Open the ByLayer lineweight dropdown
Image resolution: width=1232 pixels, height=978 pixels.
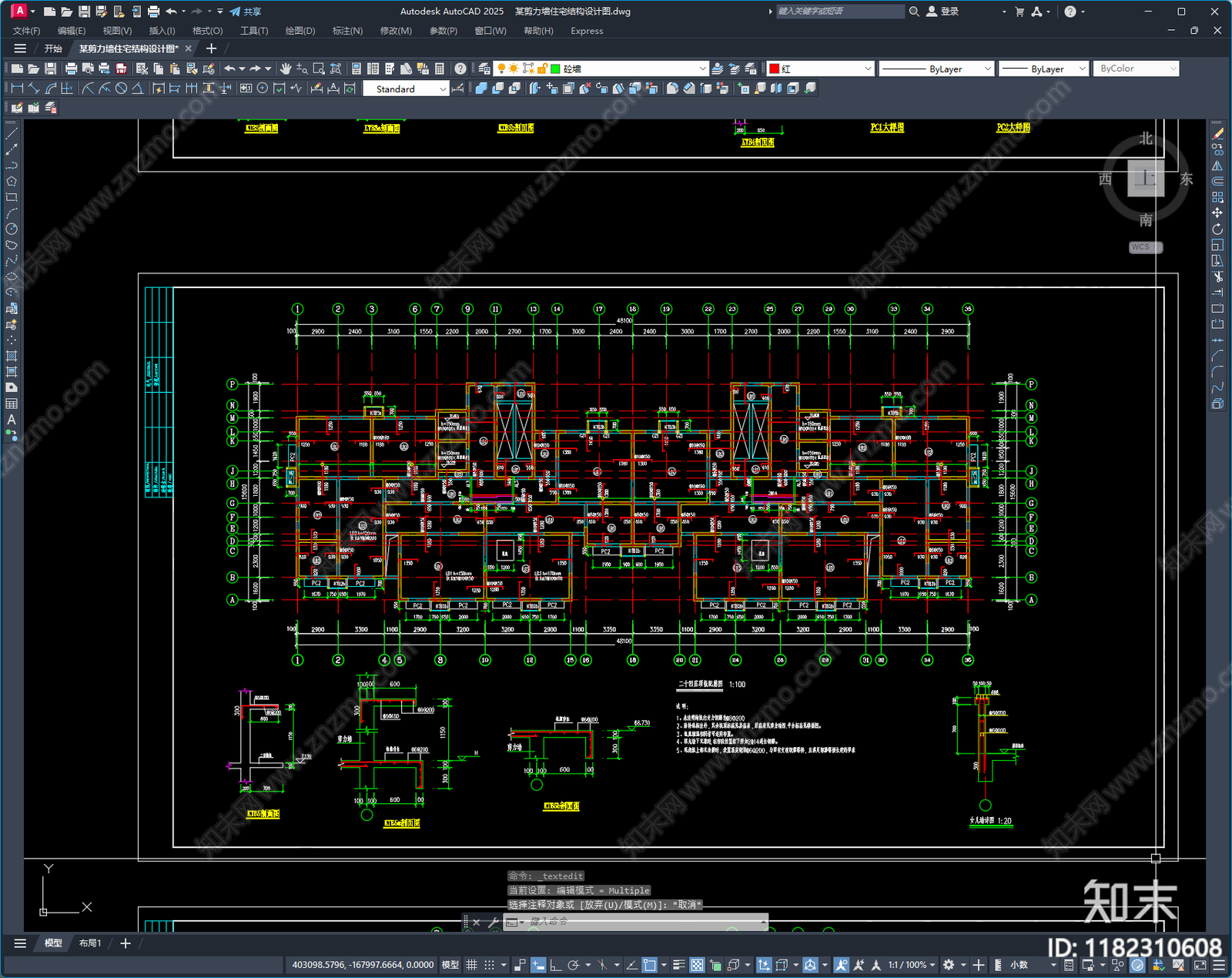click(1043, 69)
